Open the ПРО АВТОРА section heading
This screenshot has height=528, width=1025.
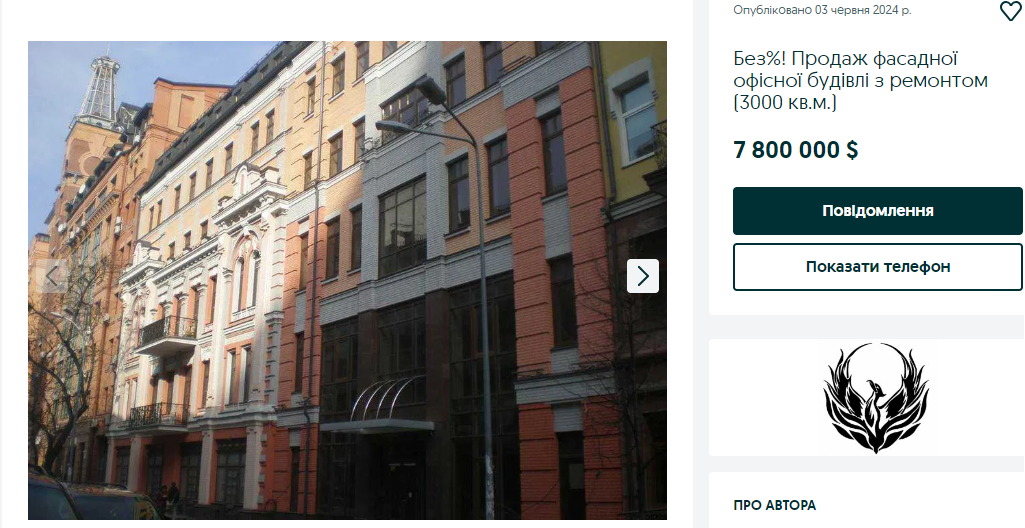tap(775, 505)
